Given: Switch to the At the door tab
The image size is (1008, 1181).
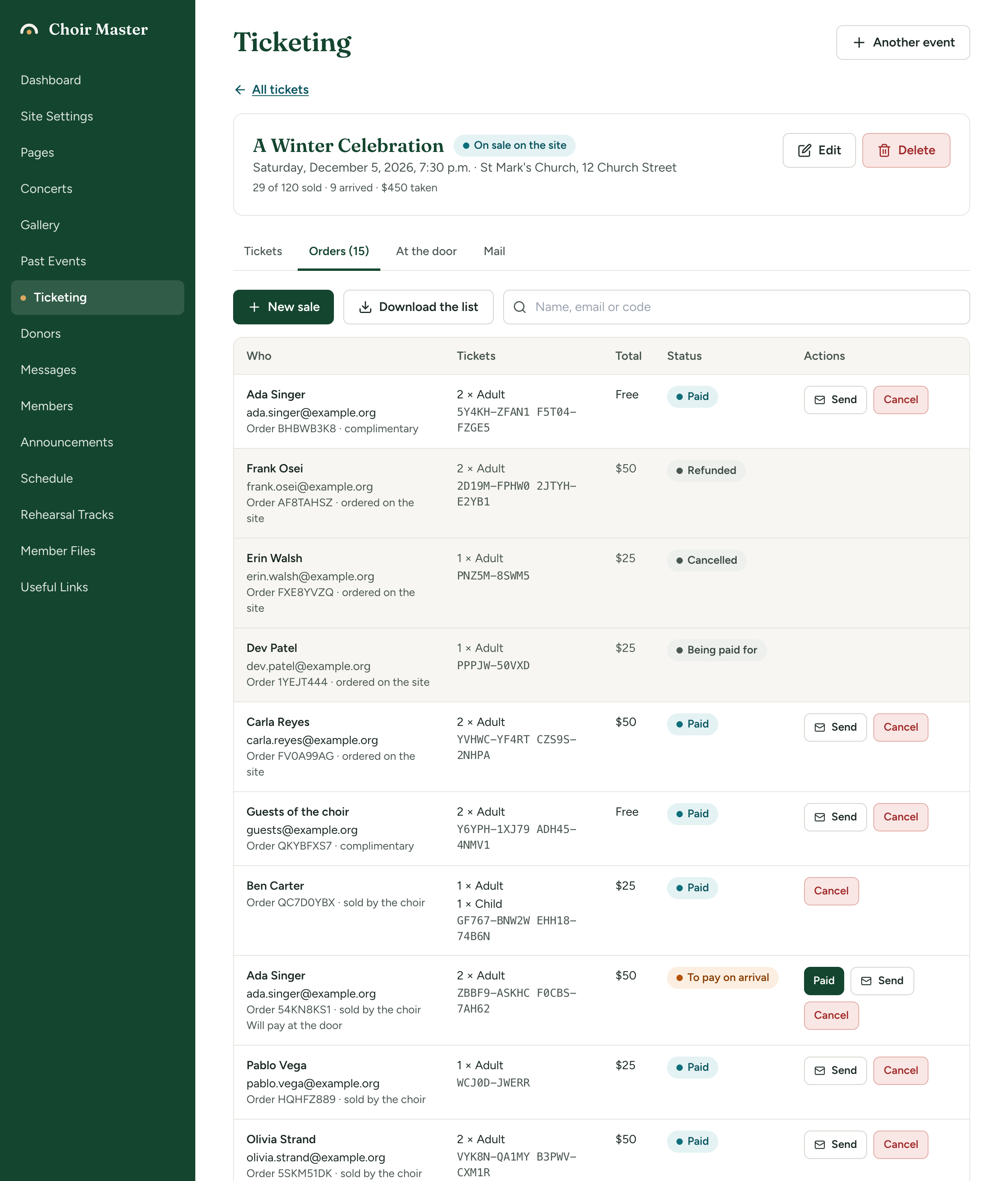Looking at the screenshot, I should point(426,252).
